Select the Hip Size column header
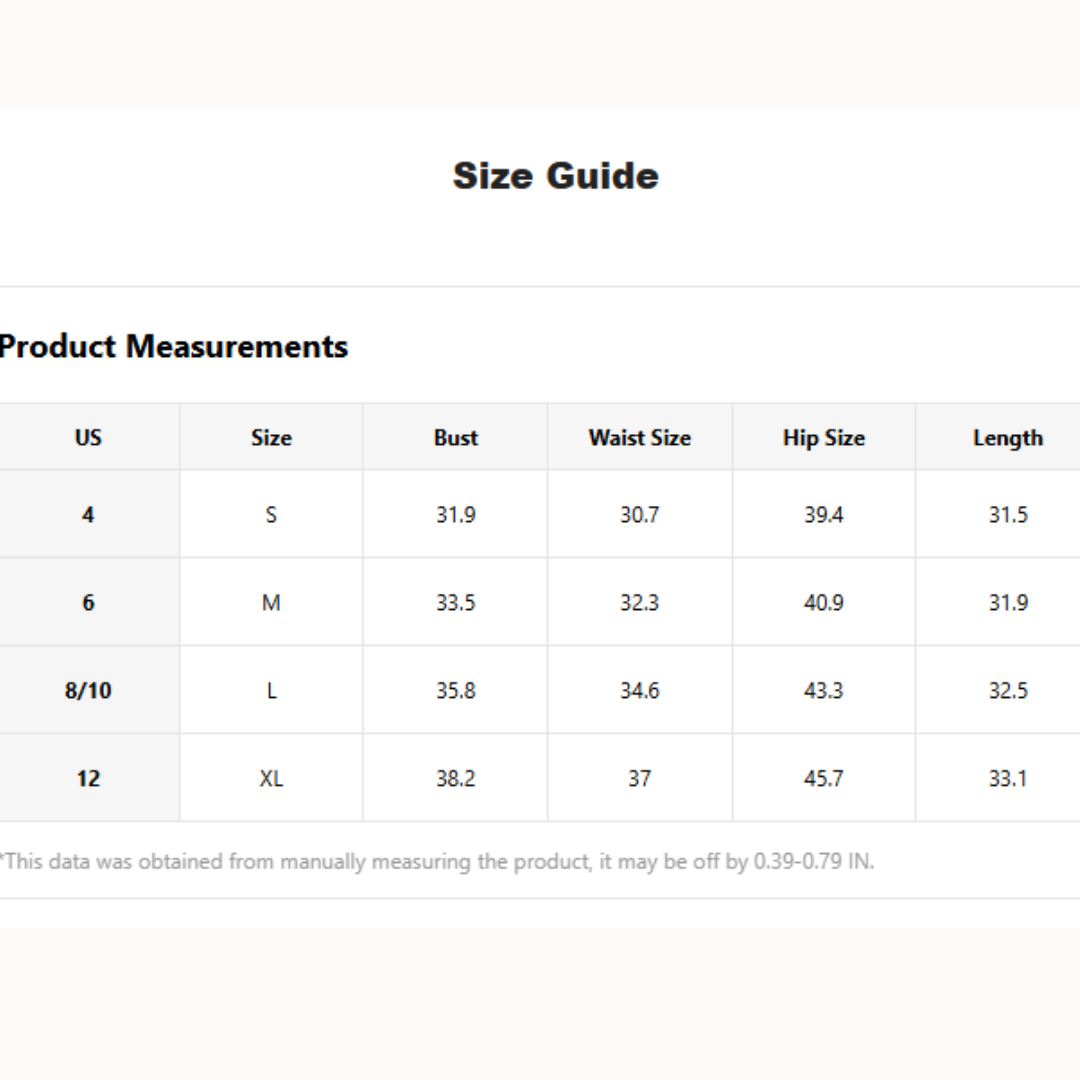The width and height of the screenshot is (1080, 1080). 823,438
